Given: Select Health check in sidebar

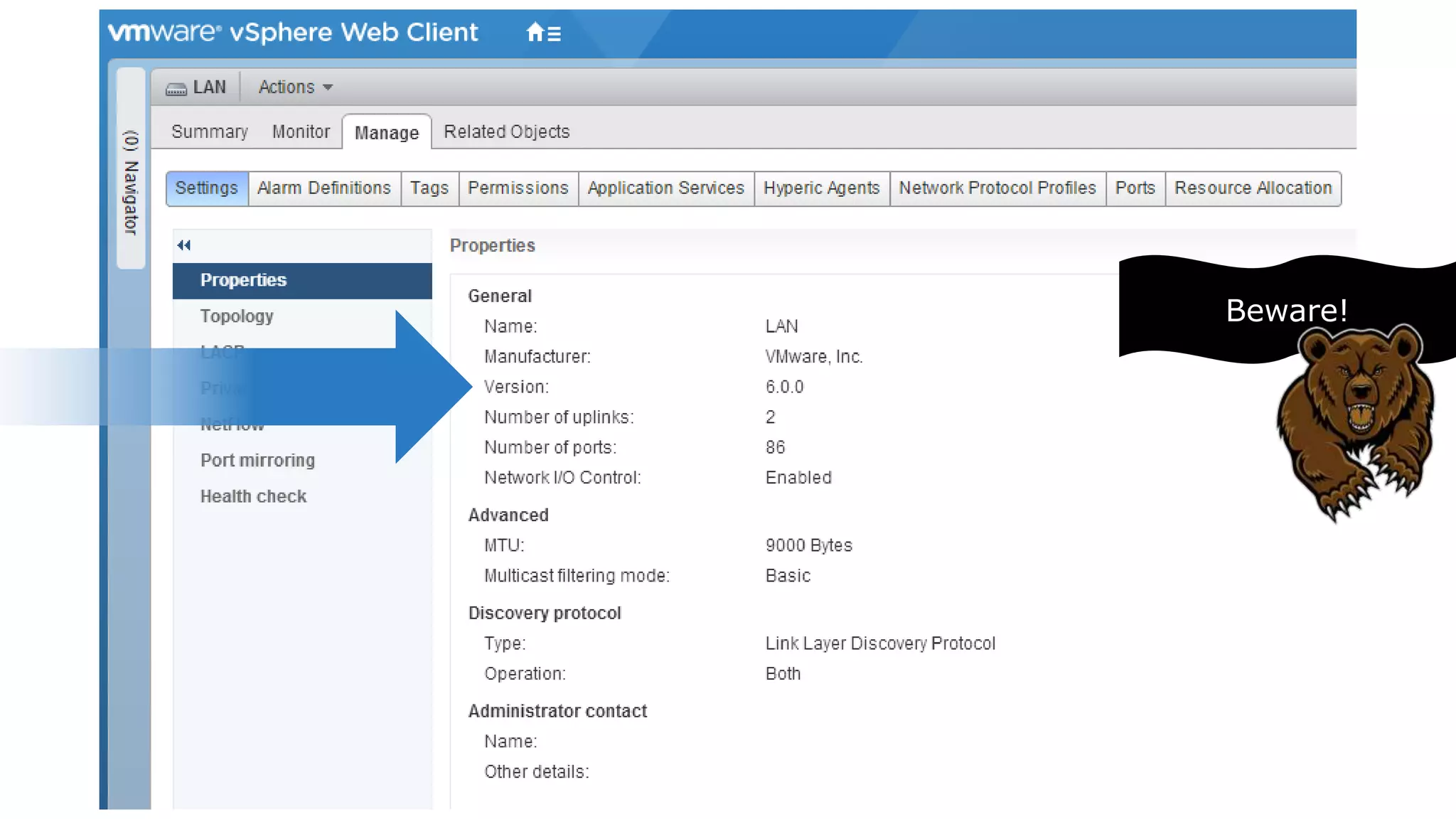Looking at the screenshot, I should click(x=253, y=497).
